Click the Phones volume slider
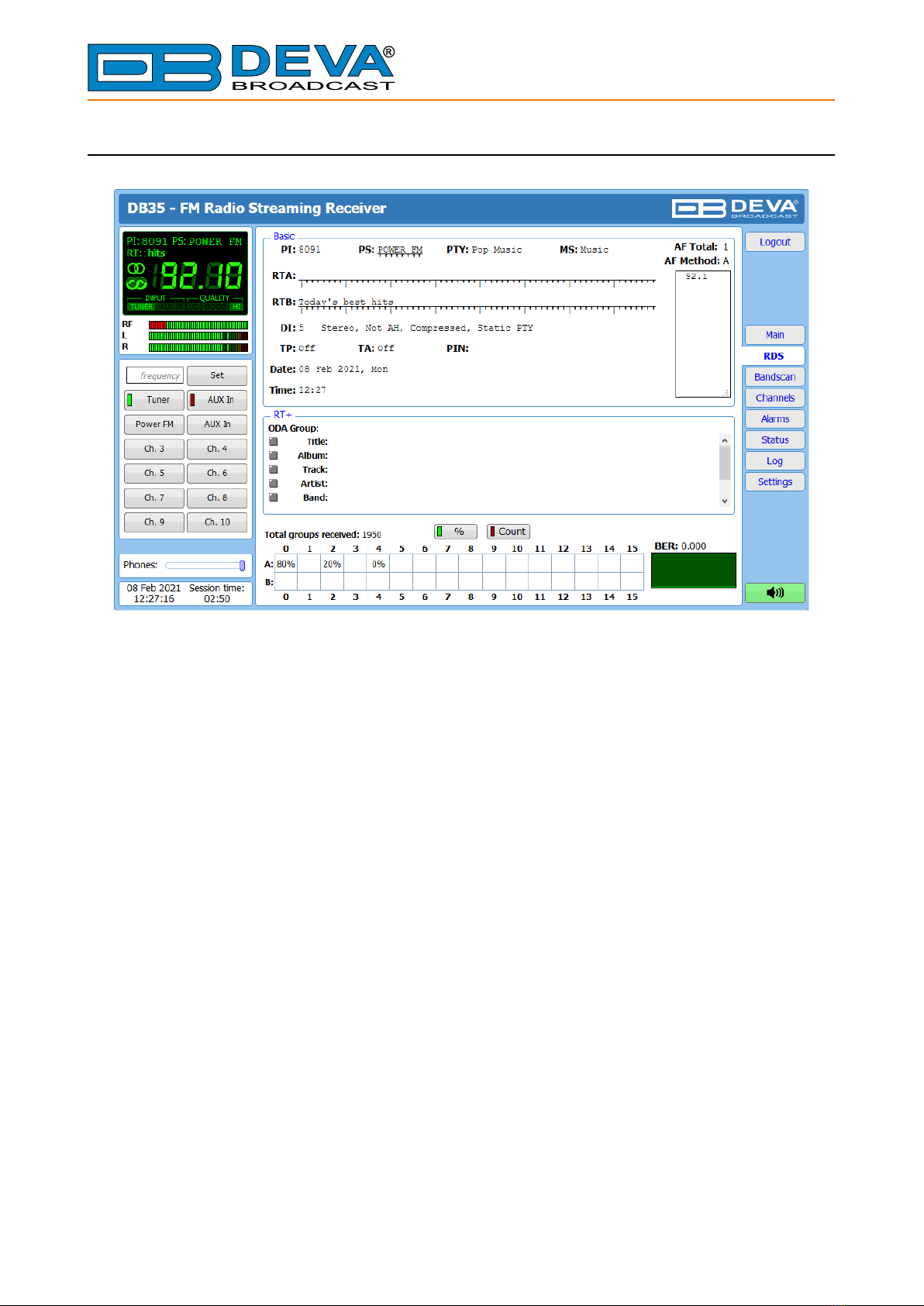The width and height of the screenshot is (924, 1306). tap(205, 566)
